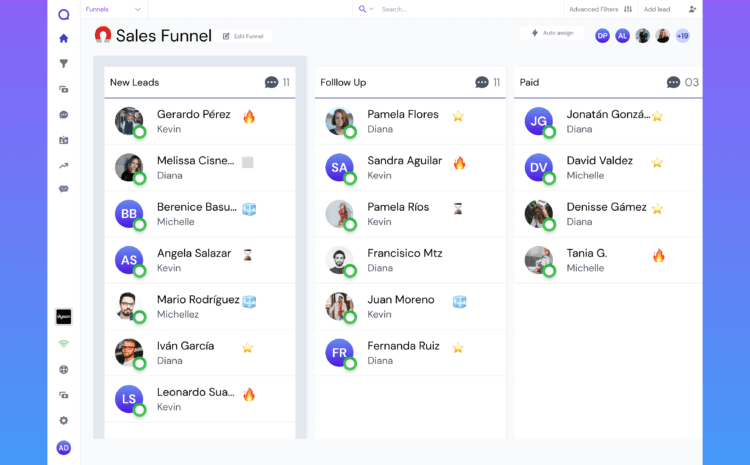Open New Leads column messages icon
Image resolution: width=750 pixels, height=465 pixels.
271,82
